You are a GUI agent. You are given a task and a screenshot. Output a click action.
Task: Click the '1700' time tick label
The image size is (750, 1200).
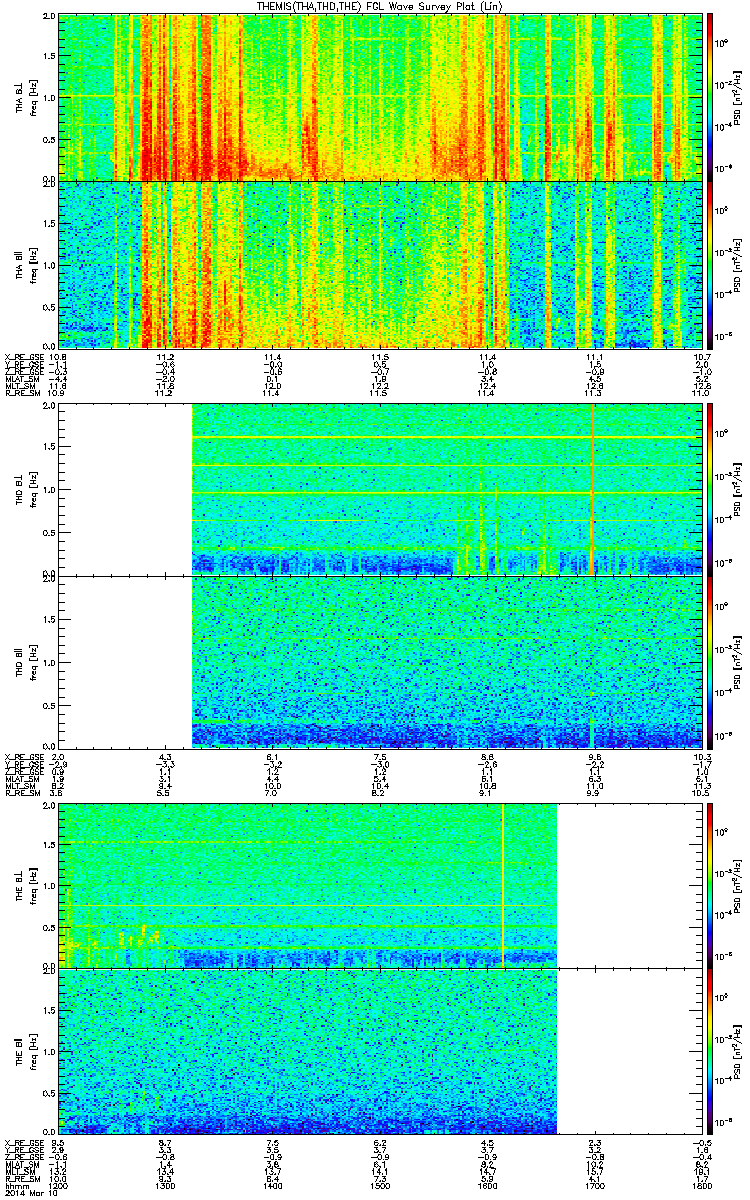595,1186
